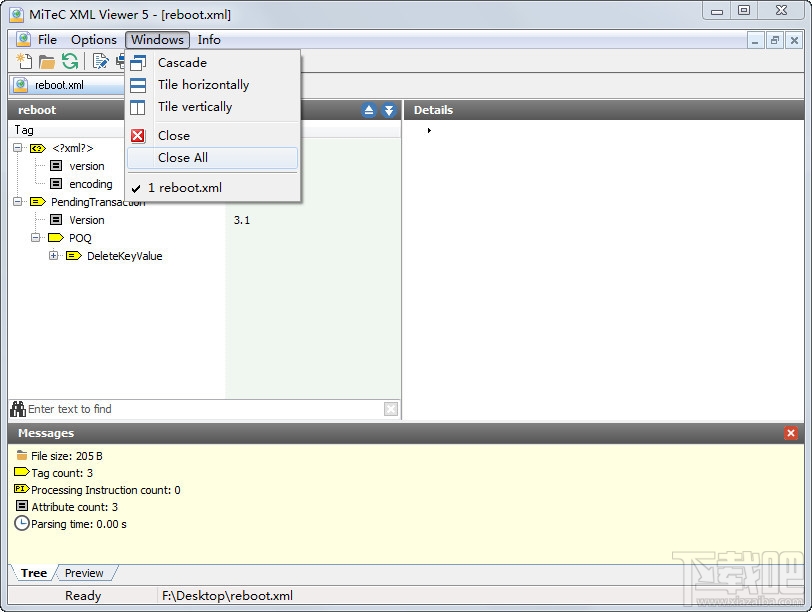812x612 pixels.
Task: Open the text editor view toolbar icon
Action: (x=101, y=61)
